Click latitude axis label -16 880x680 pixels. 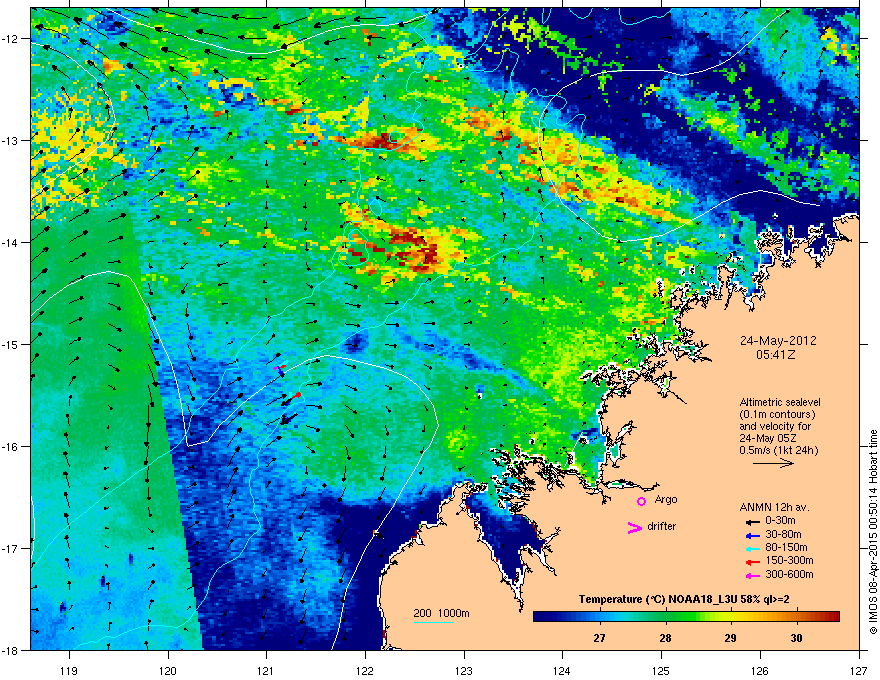[10, 447]
